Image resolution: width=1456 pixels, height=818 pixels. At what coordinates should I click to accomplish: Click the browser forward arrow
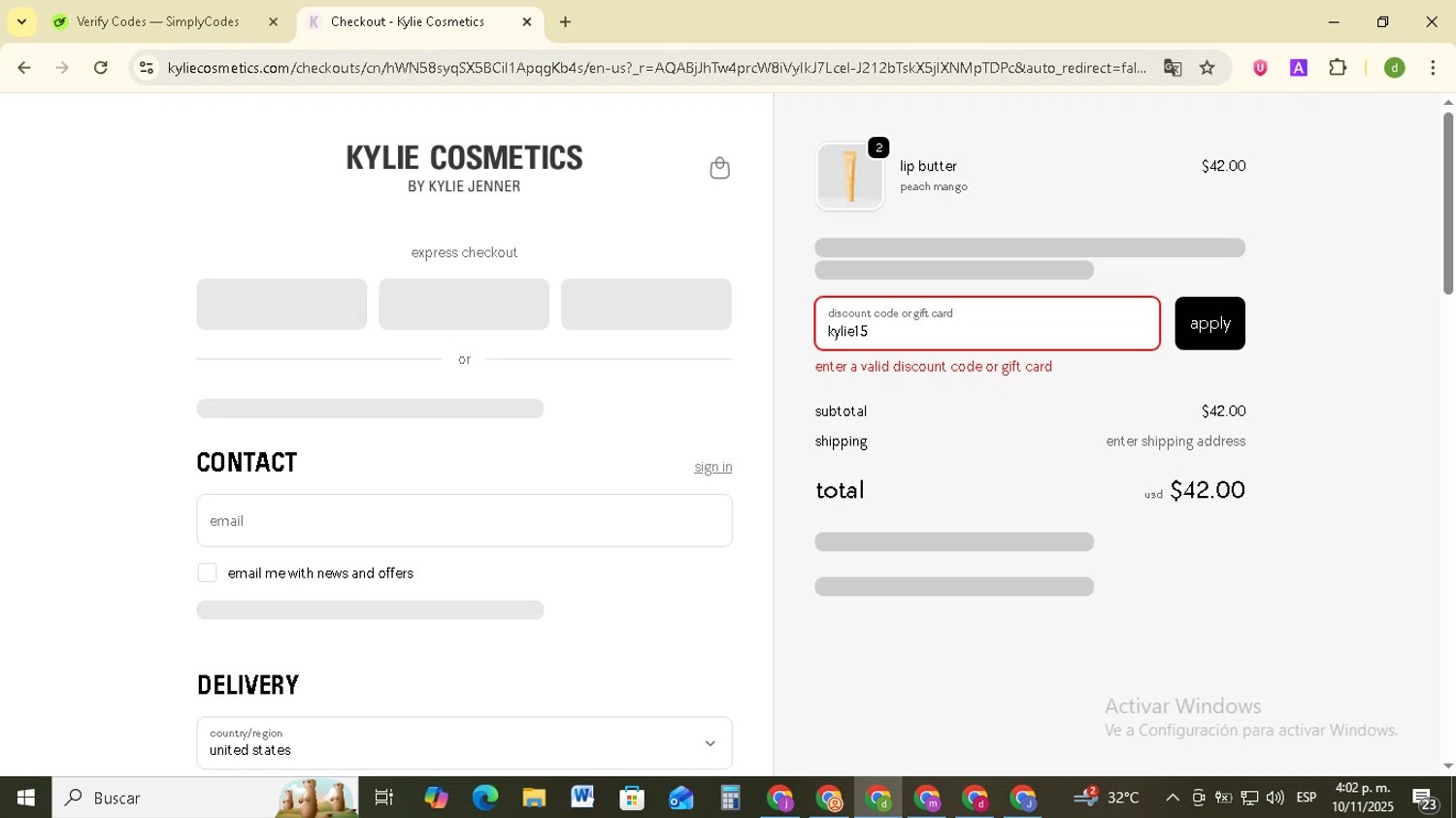pos(62,68)
